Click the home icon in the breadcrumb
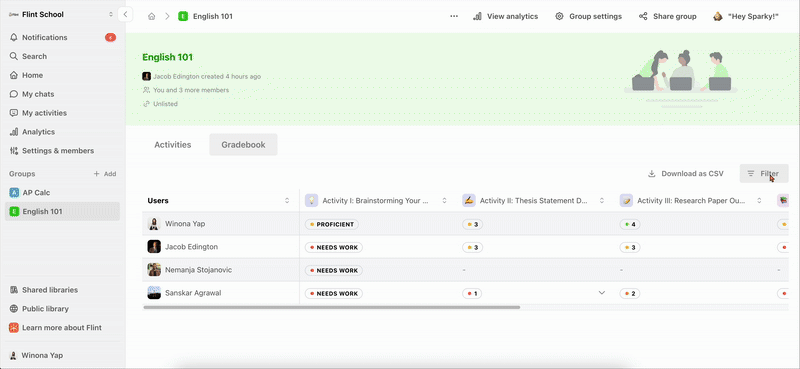 point(152,16)
